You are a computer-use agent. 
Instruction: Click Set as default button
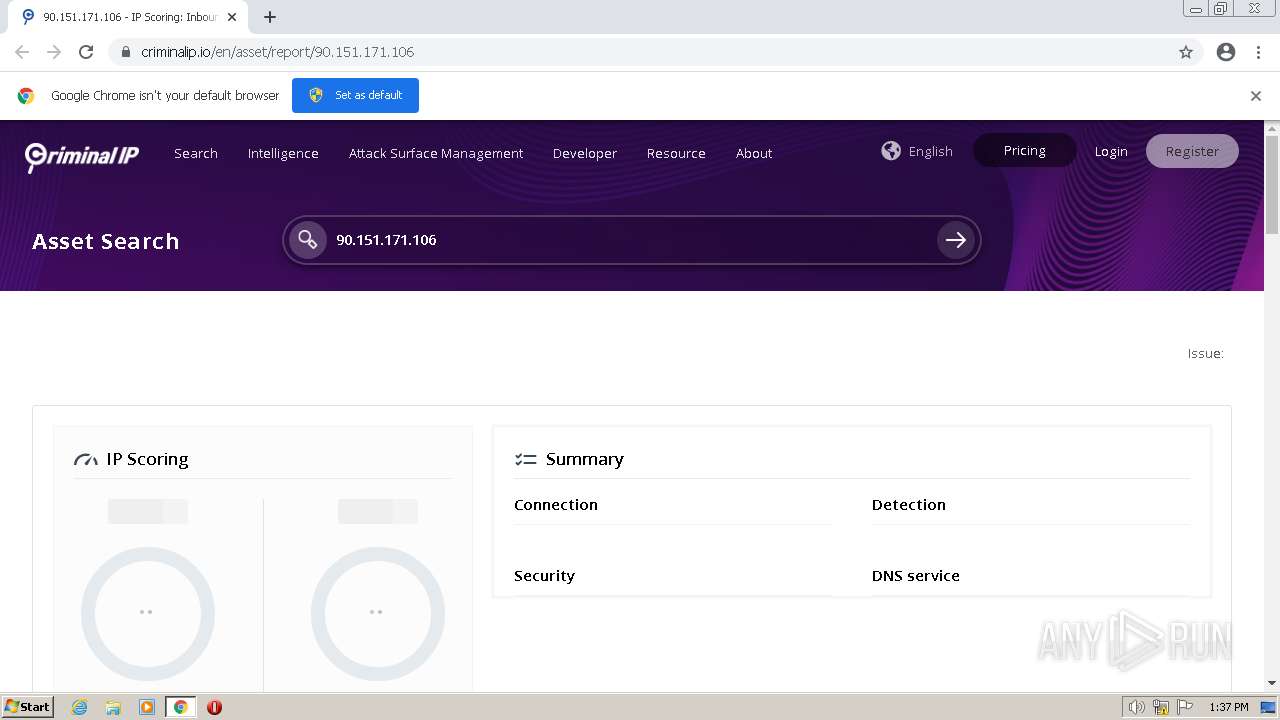tap(355, 95)
